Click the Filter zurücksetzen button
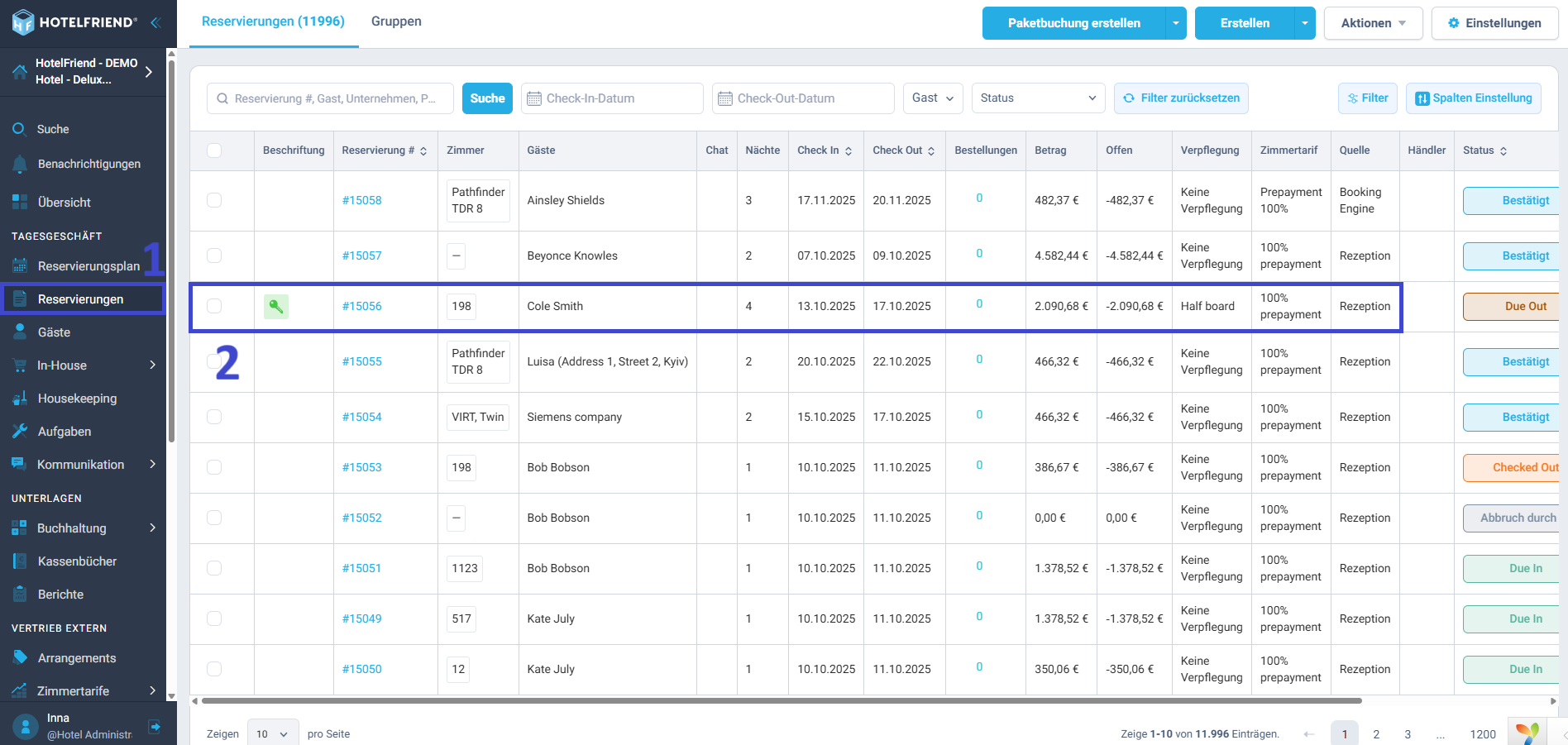 coord(1180,98)
